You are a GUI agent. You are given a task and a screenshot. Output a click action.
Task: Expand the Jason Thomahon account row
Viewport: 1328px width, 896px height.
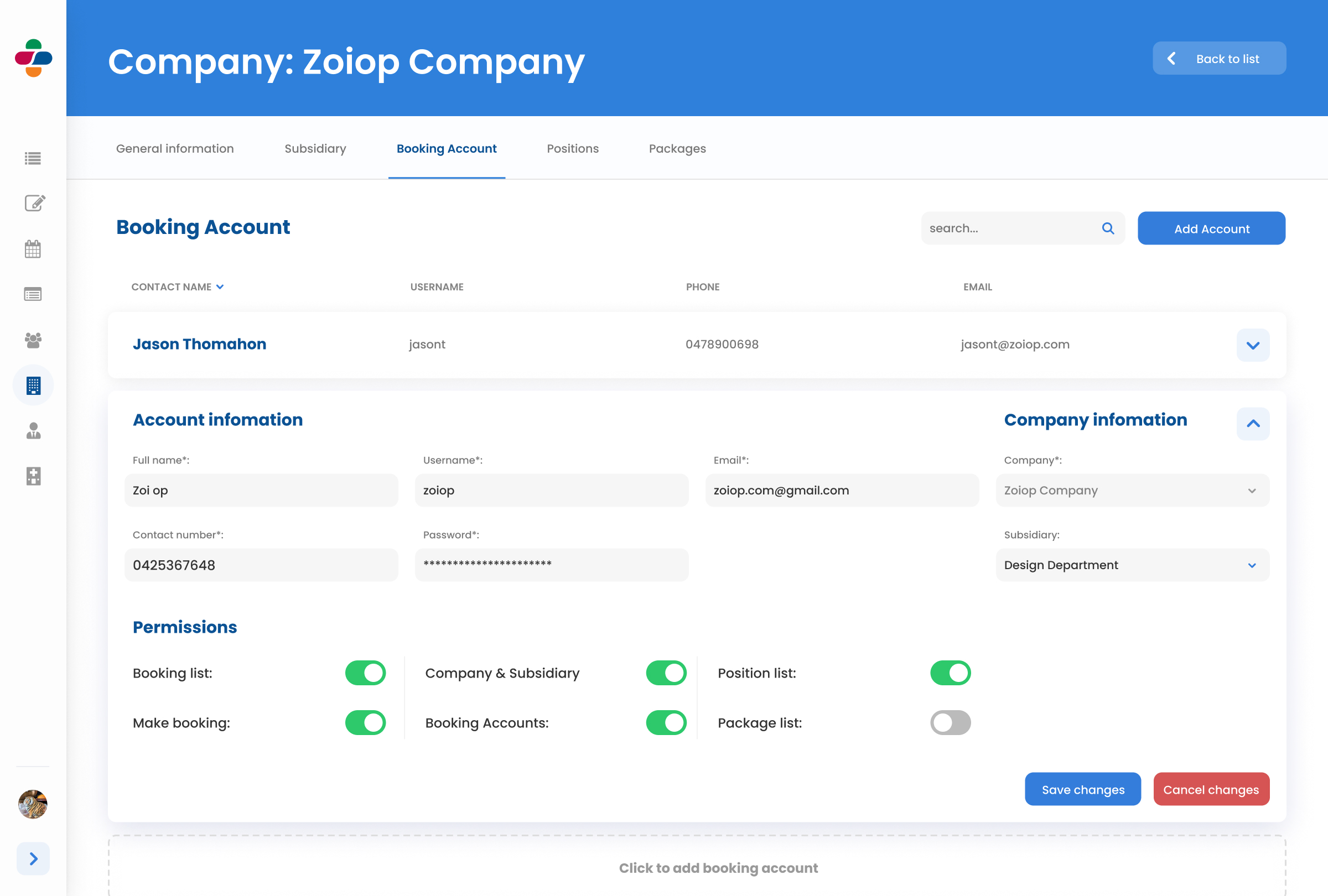pyautogui.click(x=1252, y=345)
